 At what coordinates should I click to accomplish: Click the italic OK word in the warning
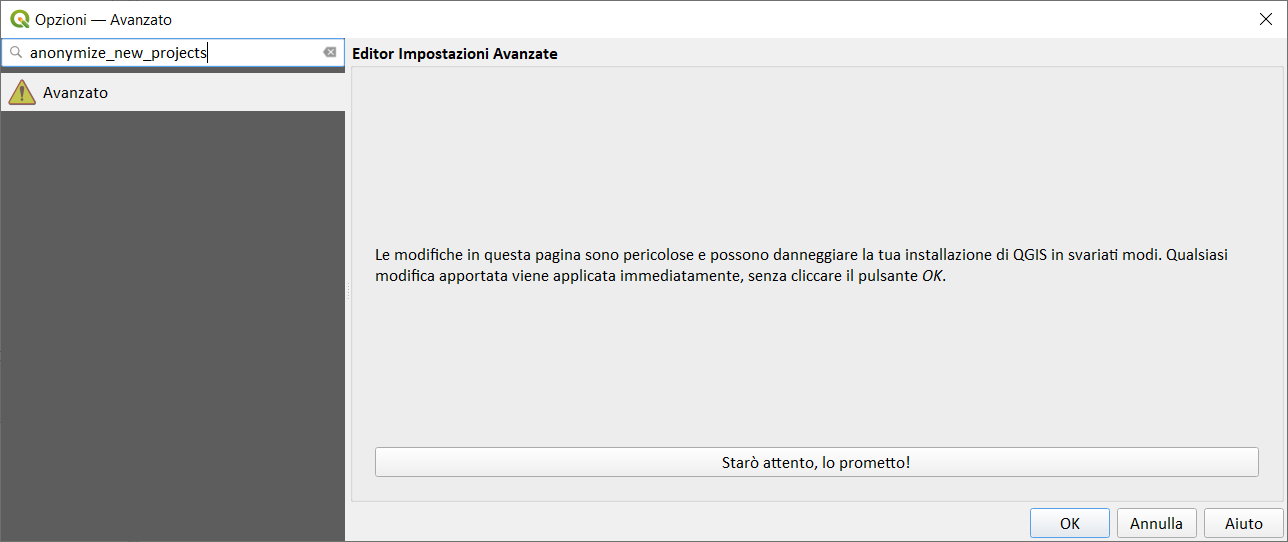click(x=932, y=277)
